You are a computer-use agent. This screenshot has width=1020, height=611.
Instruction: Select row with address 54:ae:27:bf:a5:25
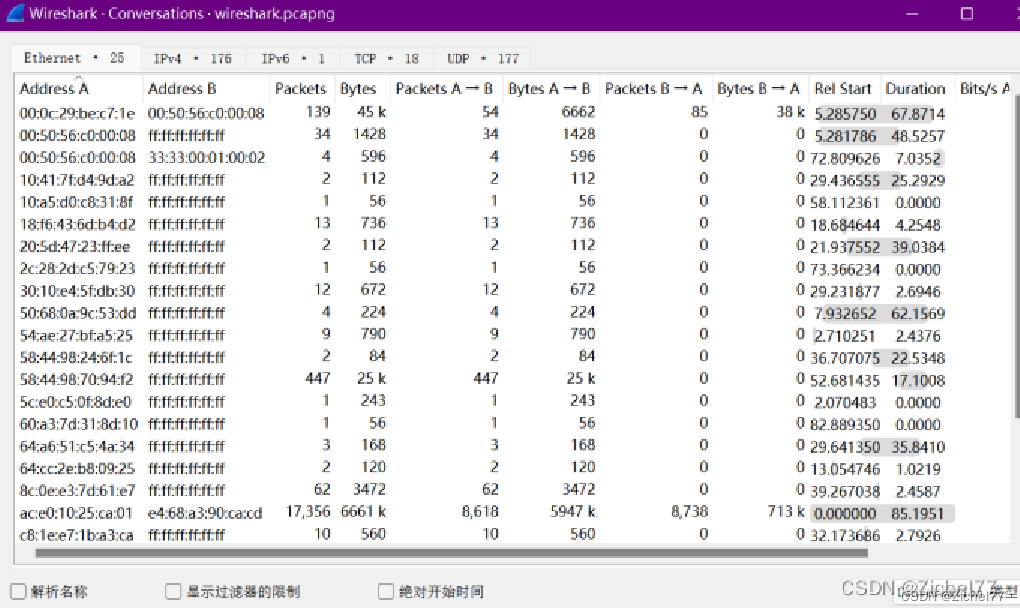point(514,335)
